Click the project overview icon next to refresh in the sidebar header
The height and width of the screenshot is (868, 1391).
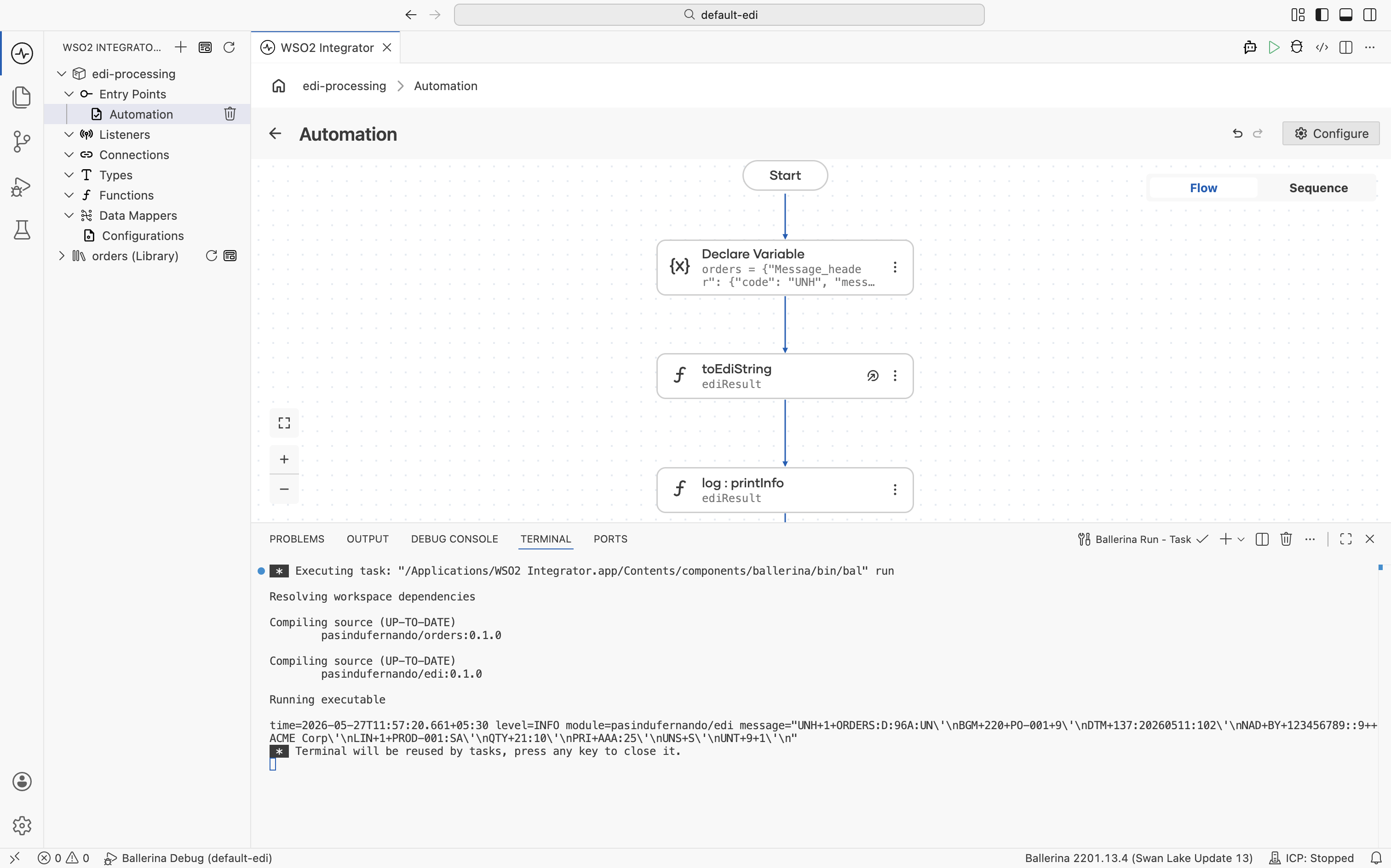(205, 47)
